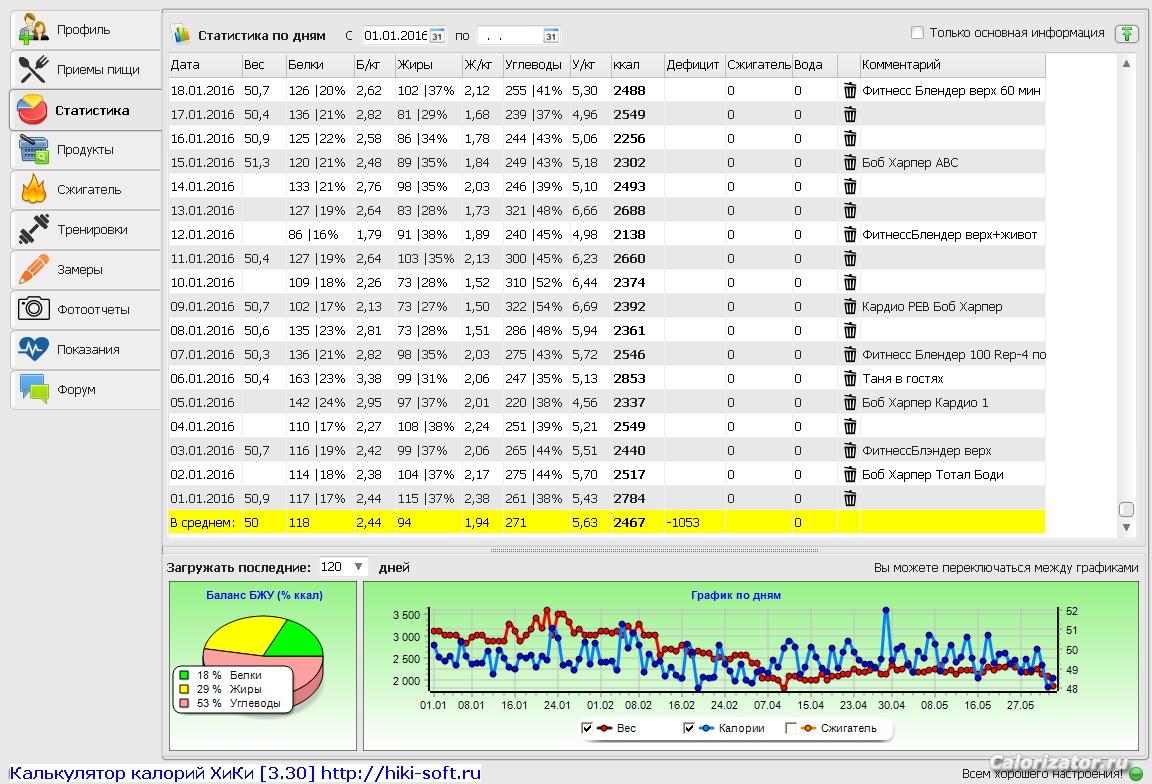Click the Жиры column header

coord(428,65)
